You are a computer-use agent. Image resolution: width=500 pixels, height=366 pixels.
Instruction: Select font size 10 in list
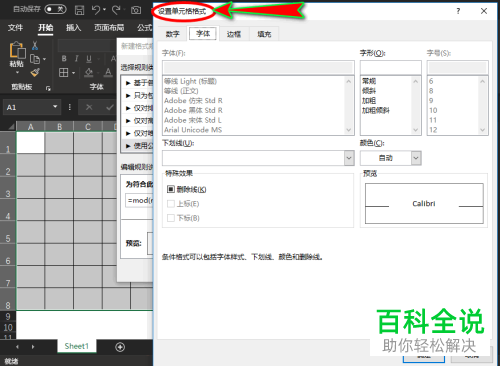click(x=433, y=110)
